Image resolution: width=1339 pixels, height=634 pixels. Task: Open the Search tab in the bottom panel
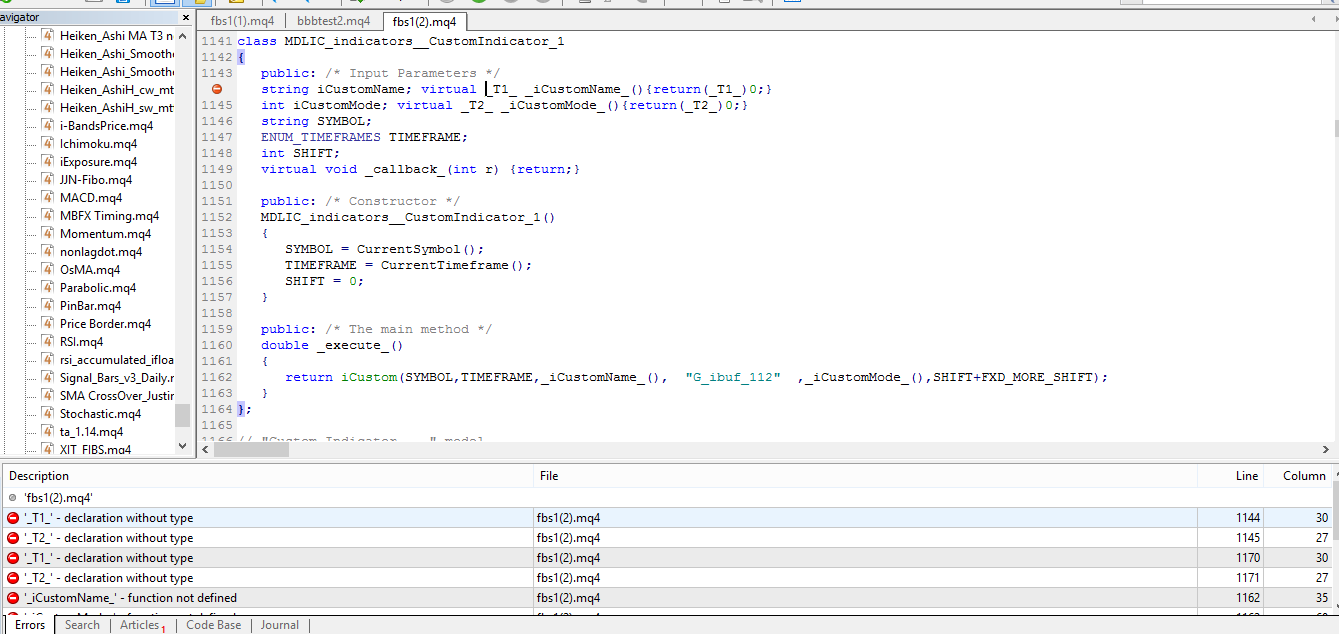pos(82,625)
